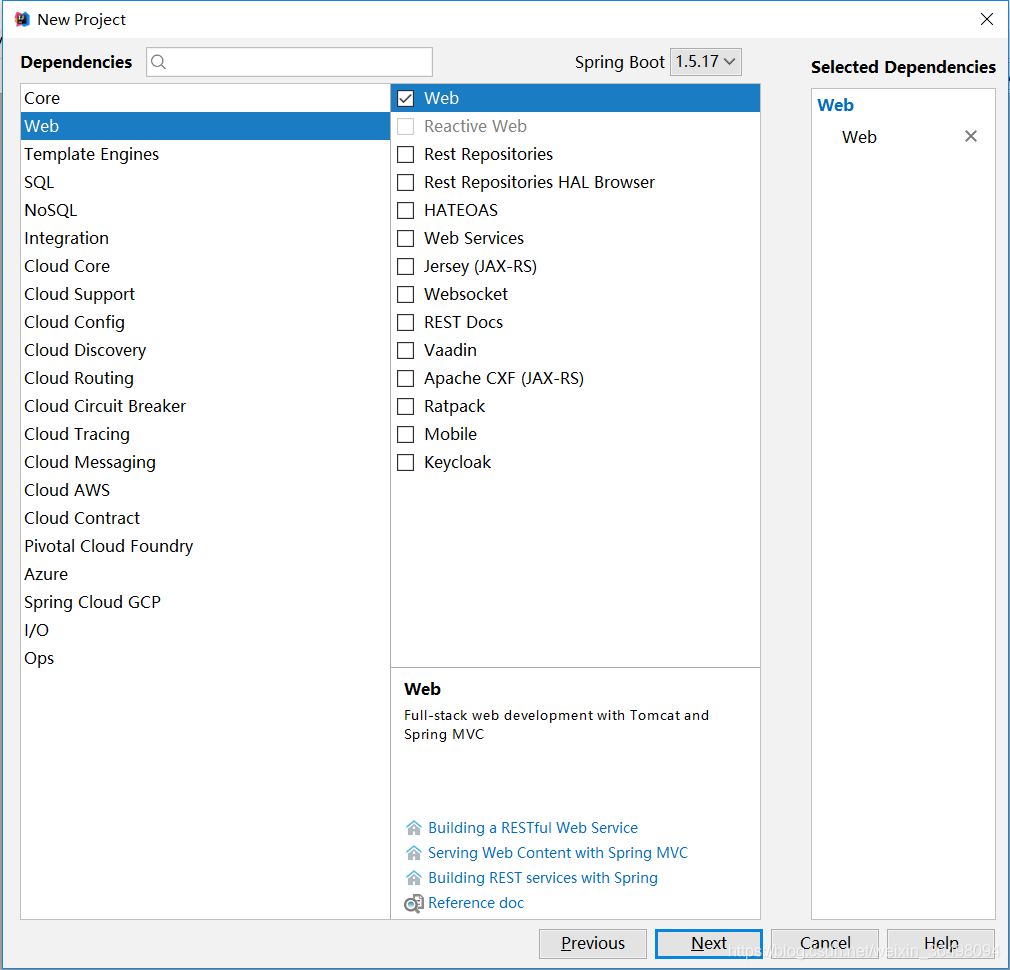The height and width of the screenshot is (970, 1010).
Task: Select the NoSQL category
Action: [x=205, y=211]
